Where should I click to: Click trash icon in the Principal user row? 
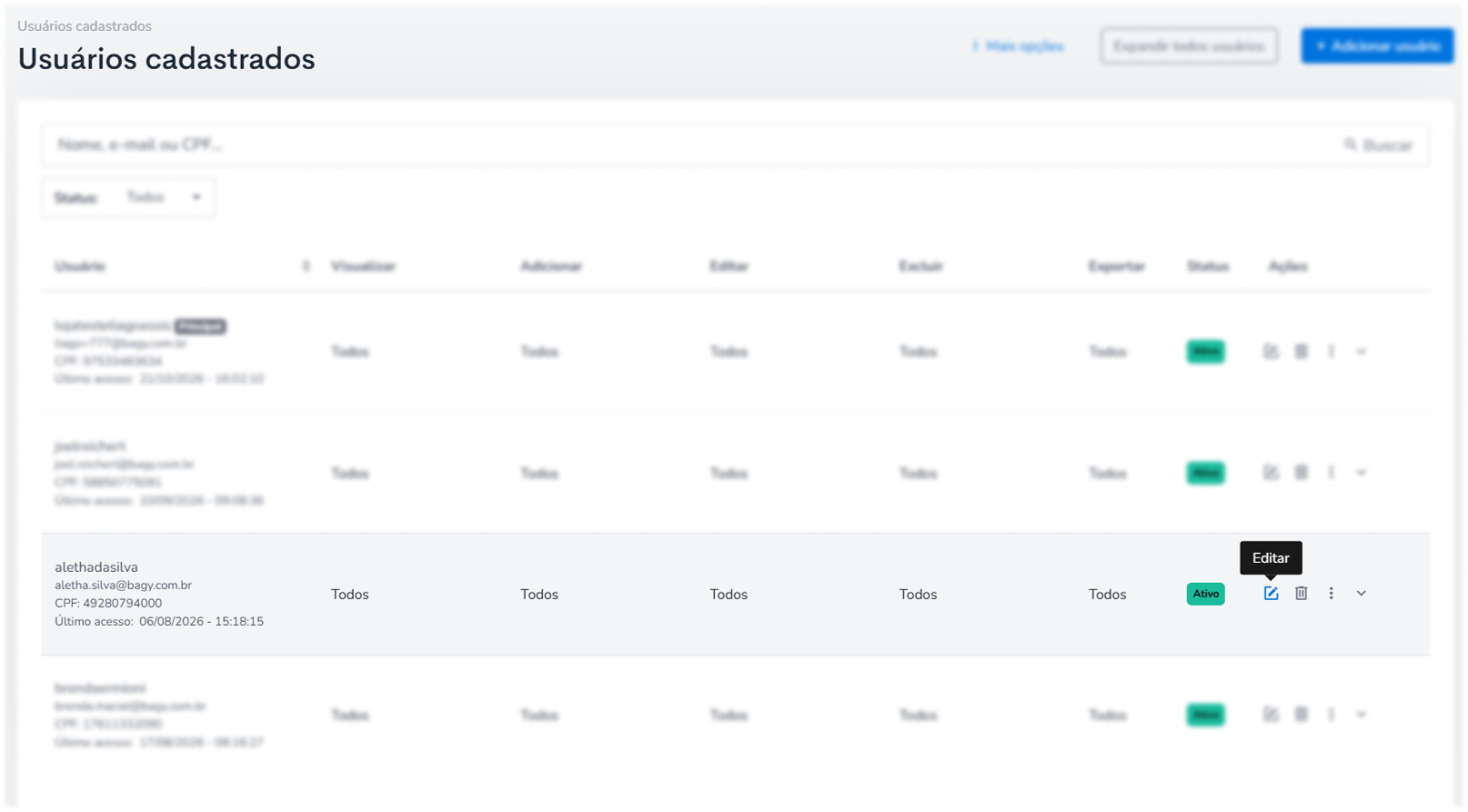[1302, 352]
